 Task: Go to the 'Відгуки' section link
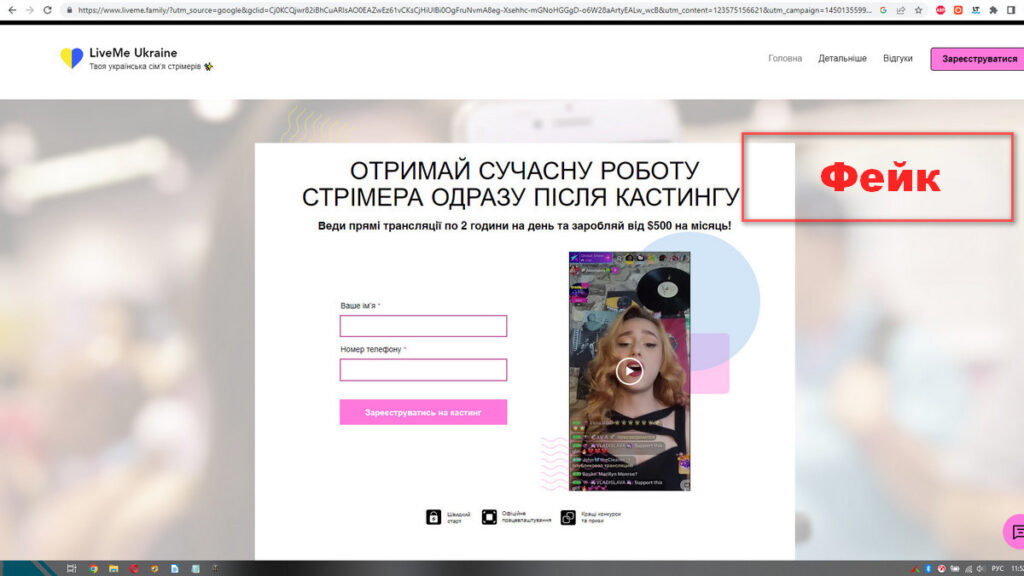point(897,58)
